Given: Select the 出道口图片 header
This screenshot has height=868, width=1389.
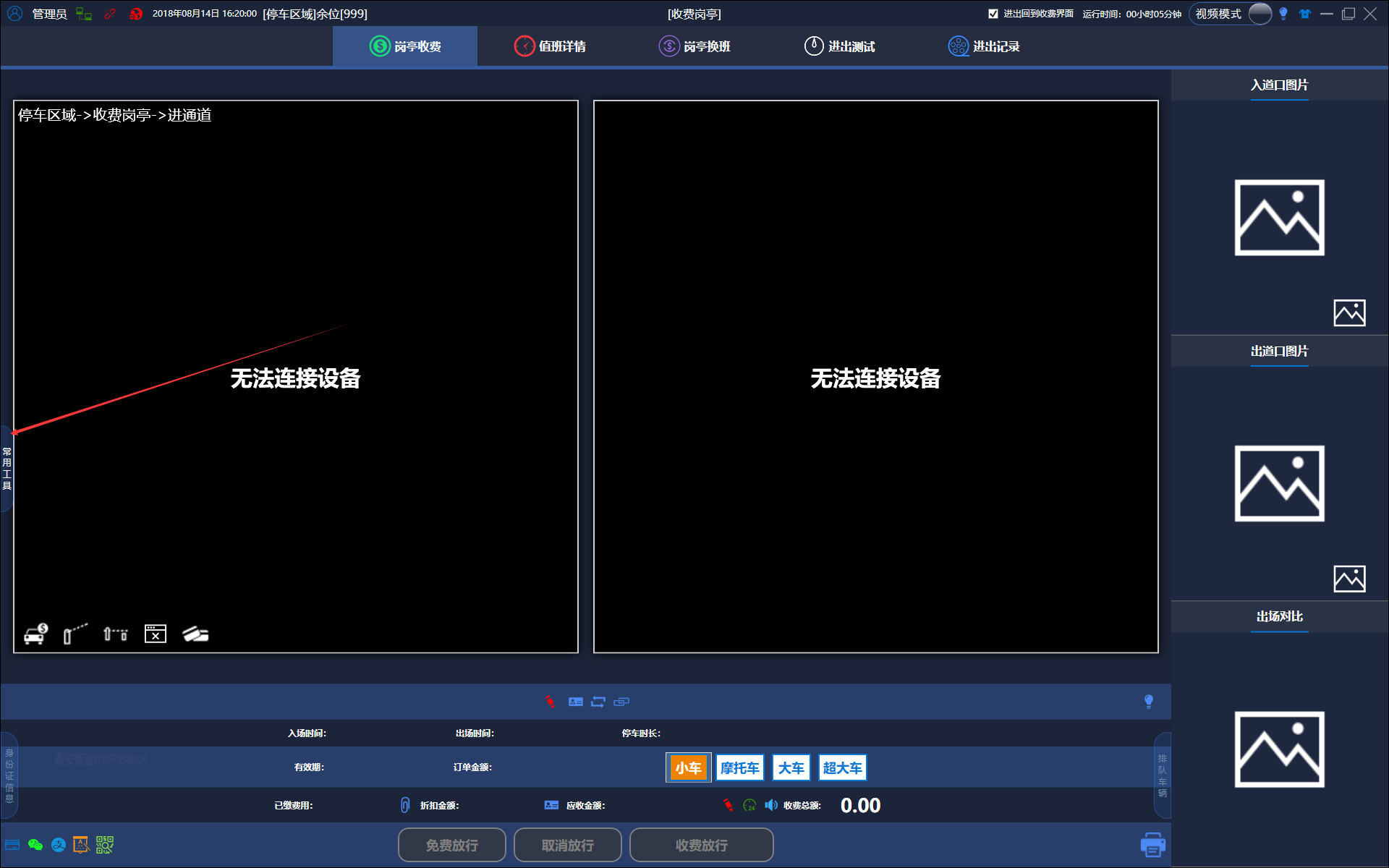Looking at the screenshot, I should 1280,352.
